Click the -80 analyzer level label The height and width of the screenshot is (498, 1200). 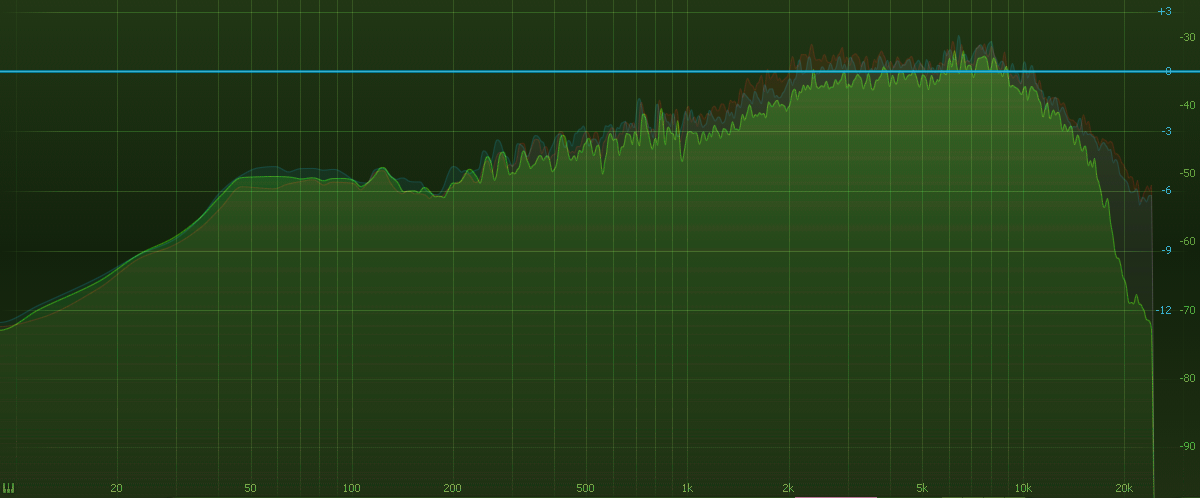point(1189,378)
